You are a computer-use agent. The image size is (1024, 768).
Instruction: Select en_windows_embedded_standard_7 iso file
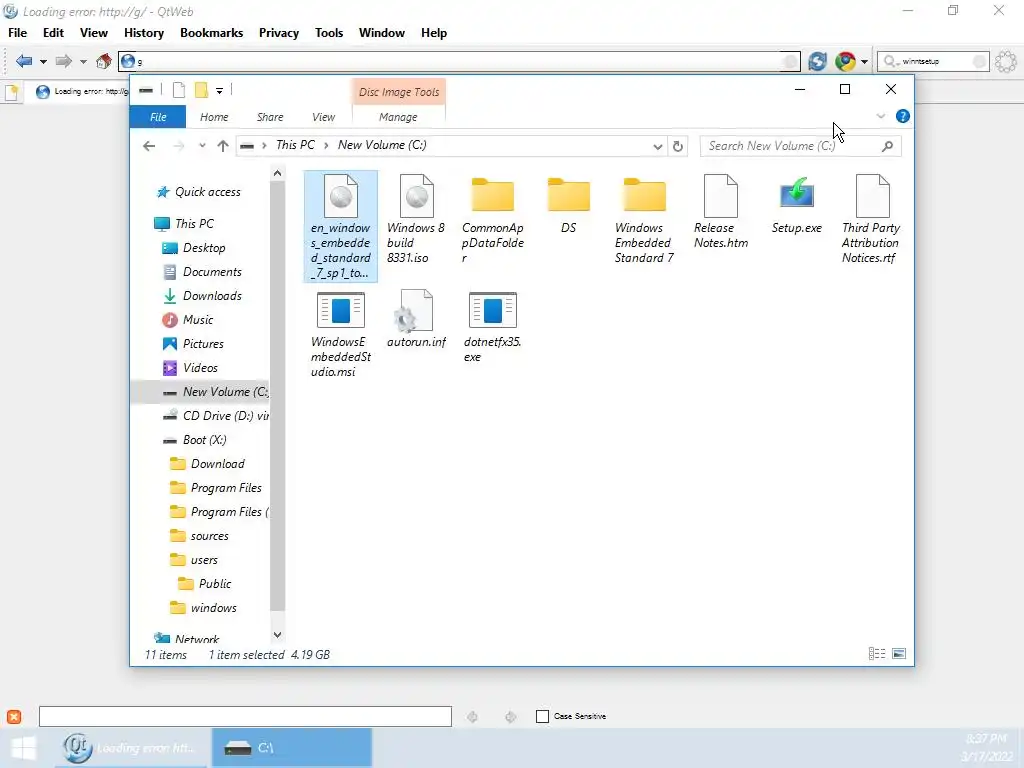(341, 226)
